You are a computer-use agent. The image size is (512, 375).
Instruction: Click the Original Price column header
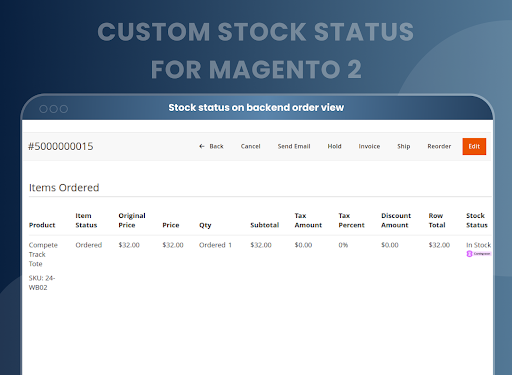[x=132, y=220]
